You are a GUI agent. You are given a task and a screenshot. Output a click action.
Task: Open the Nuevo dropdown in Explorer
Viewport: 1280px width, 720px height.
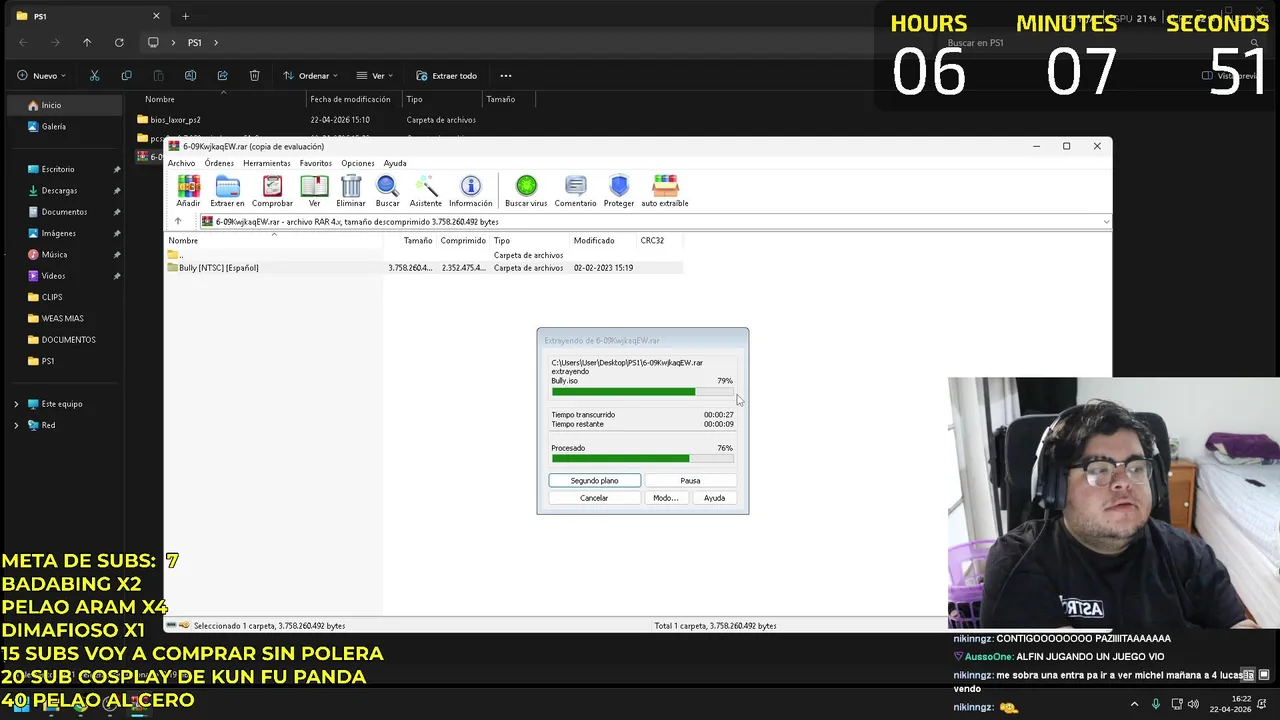coord(42,75)
